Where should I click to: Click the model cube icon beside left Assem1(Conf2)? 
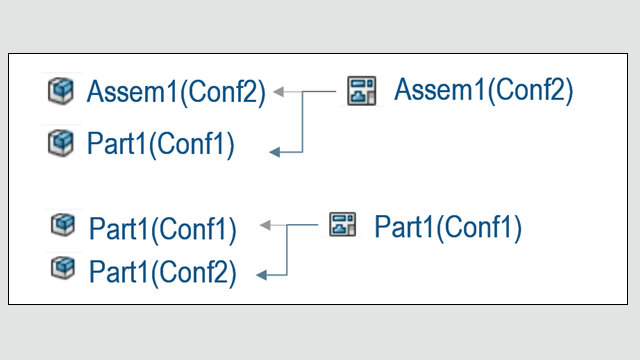61,91
